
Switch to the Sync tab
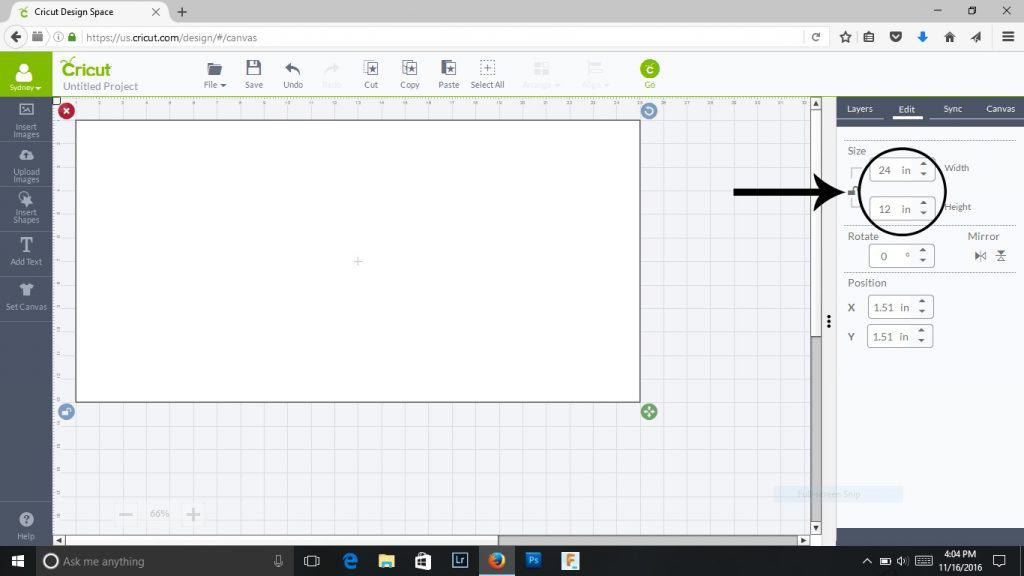[x=953, y=109]
